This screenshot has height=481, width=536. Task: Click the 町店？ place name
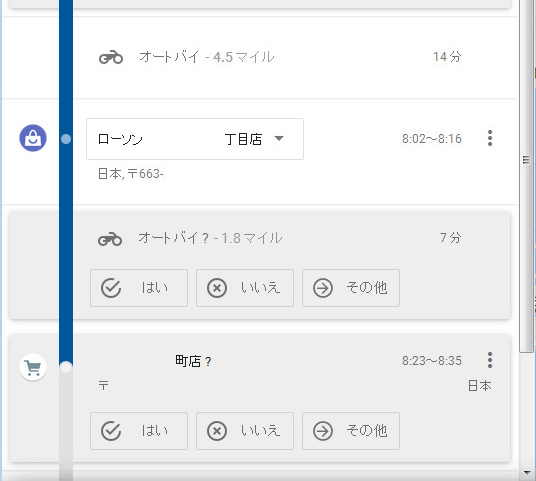(x=193, y=361)
